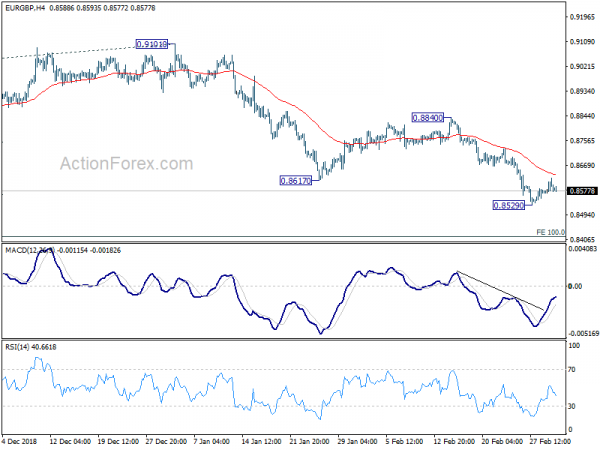Click the 19 Dec 12:00 date label
This screenshot has height=450, width=600.
tap(118, 441)
